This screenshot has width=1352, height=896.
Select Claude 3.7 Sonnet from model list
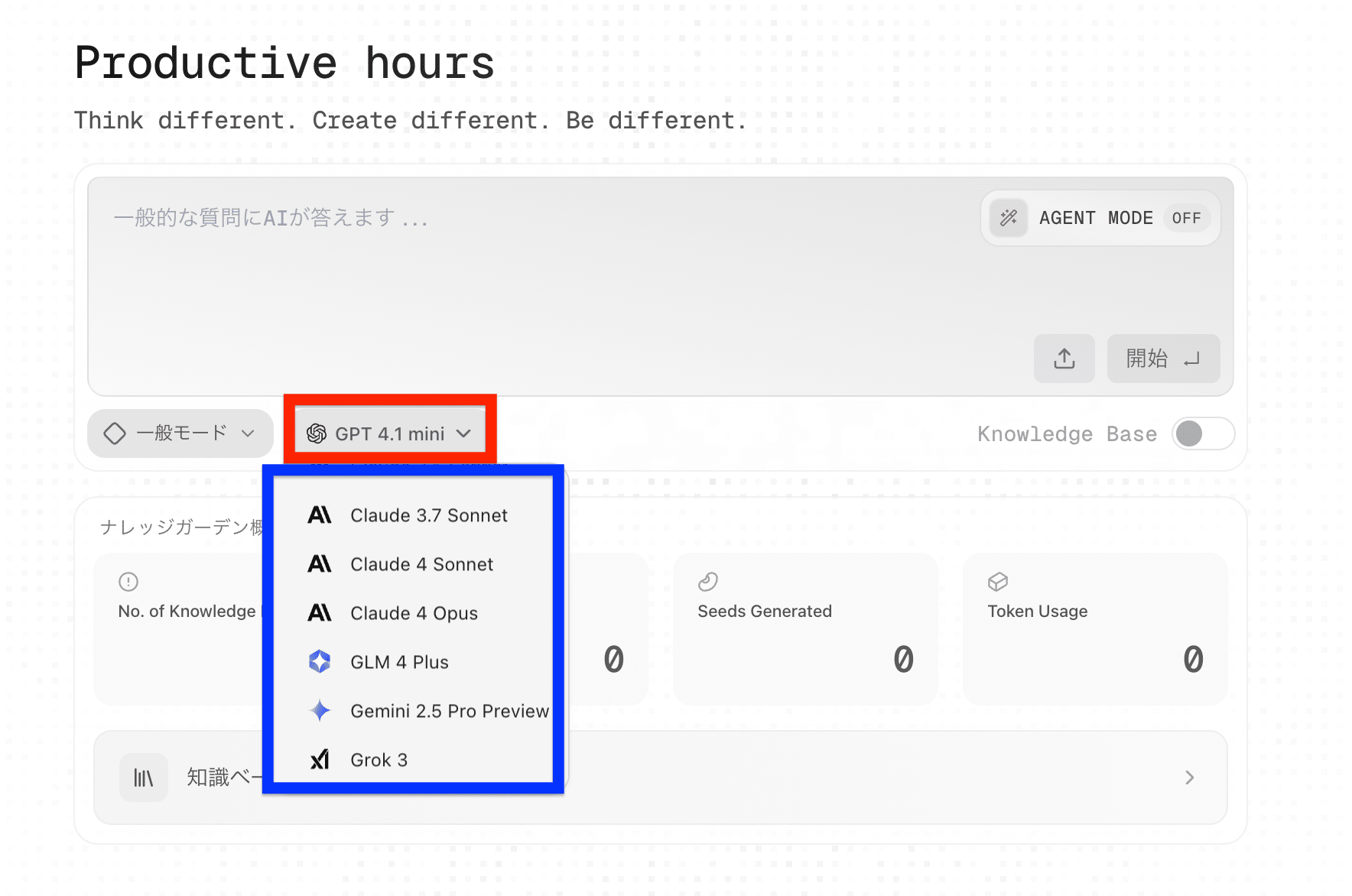413,515
